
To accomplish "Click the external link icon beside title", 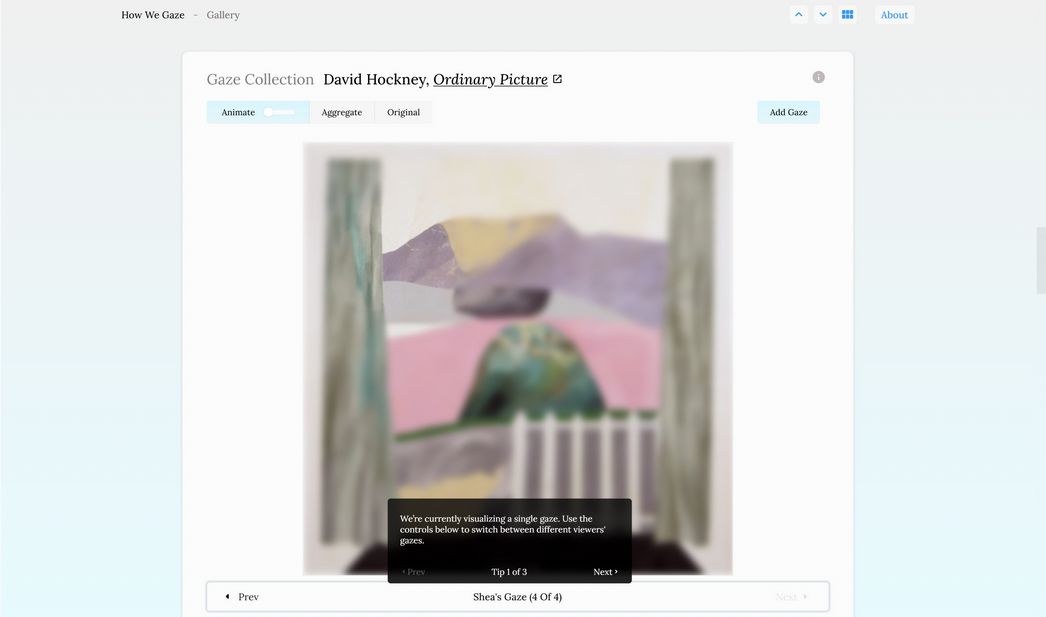I will pos(558,79).
